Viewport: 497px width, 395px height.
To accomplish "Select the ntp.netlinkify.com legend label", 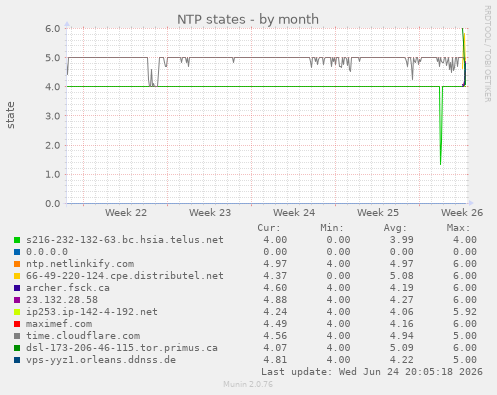I will click(80, 264).
